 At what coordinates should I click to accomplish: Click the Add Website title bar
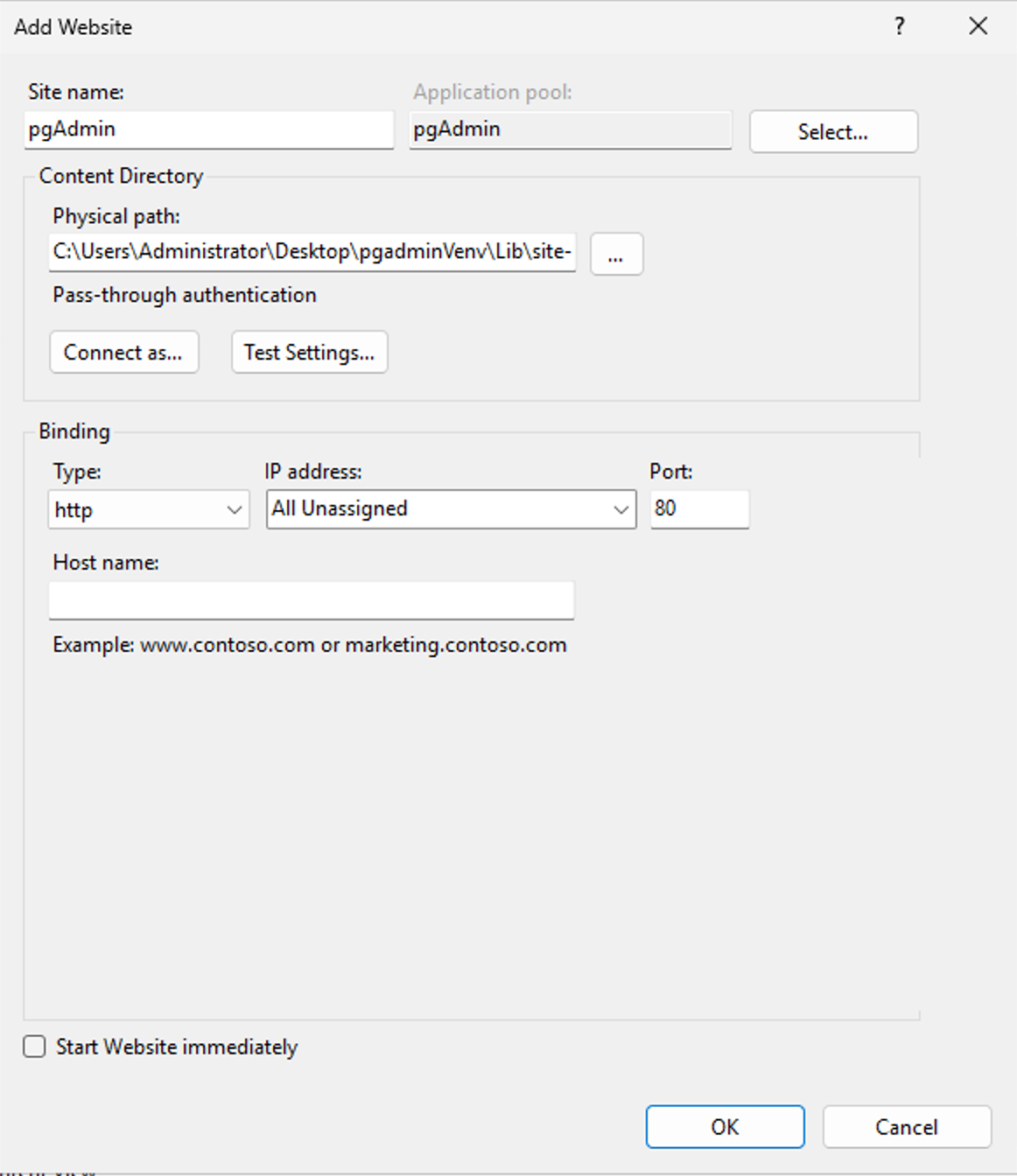point(438,26)
